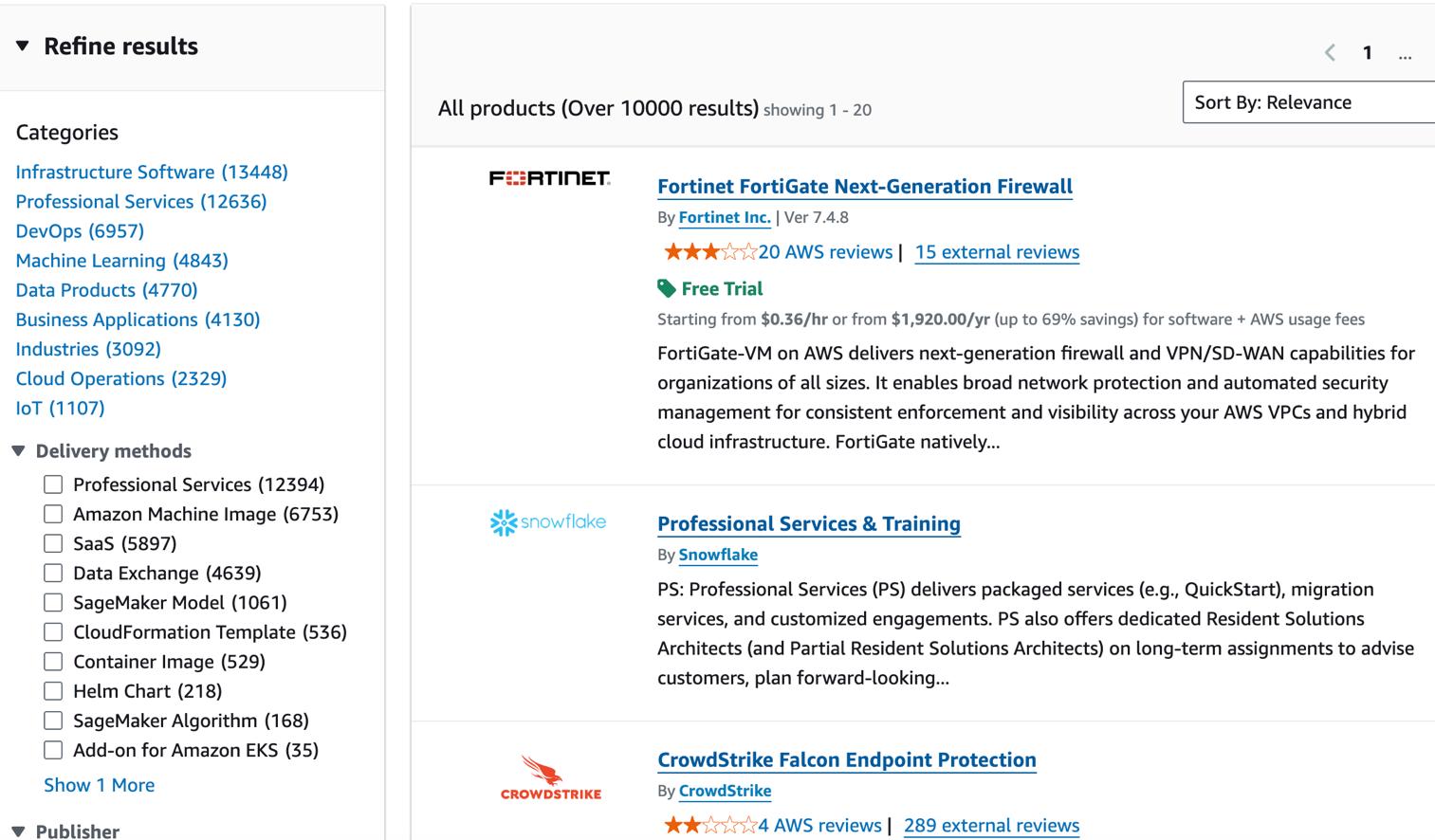This screenshot has height=840, width=1435.
Task: Enable the Amazon Machine Image filter
Action: click(53, 515)
